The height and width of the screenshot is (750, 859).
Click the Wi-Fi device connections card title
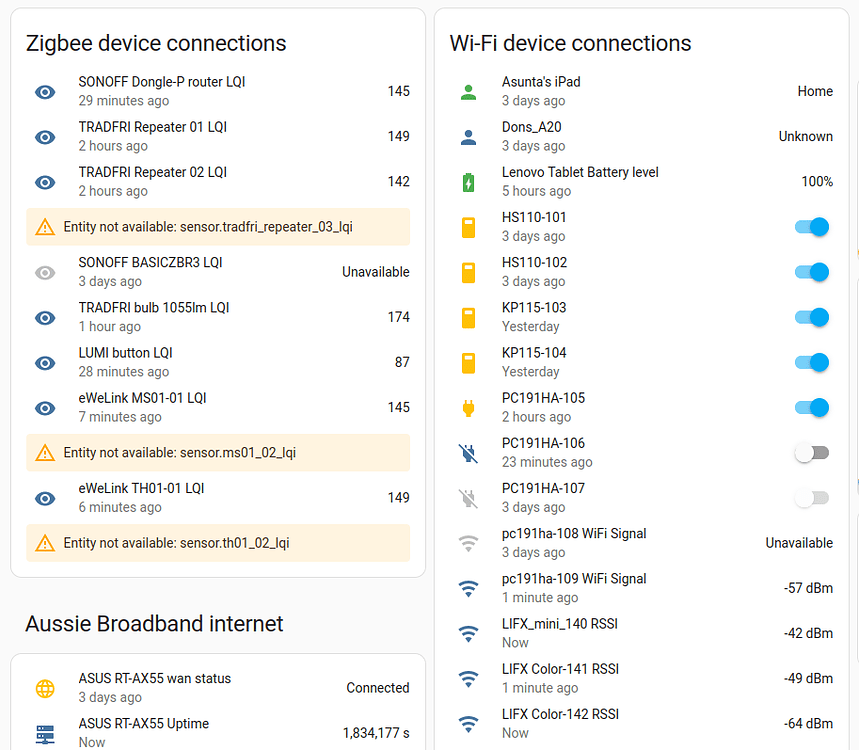point(570,43)
